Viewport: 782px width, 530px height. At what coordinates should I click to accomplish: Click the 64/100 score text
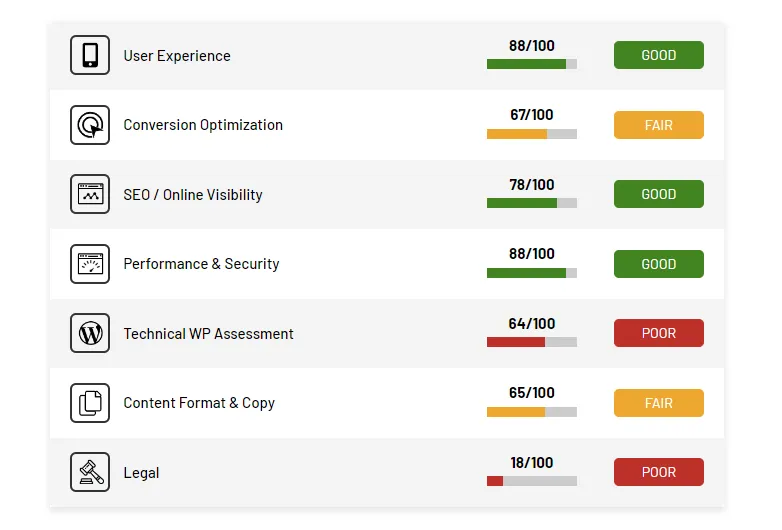[x=532, y=324]
